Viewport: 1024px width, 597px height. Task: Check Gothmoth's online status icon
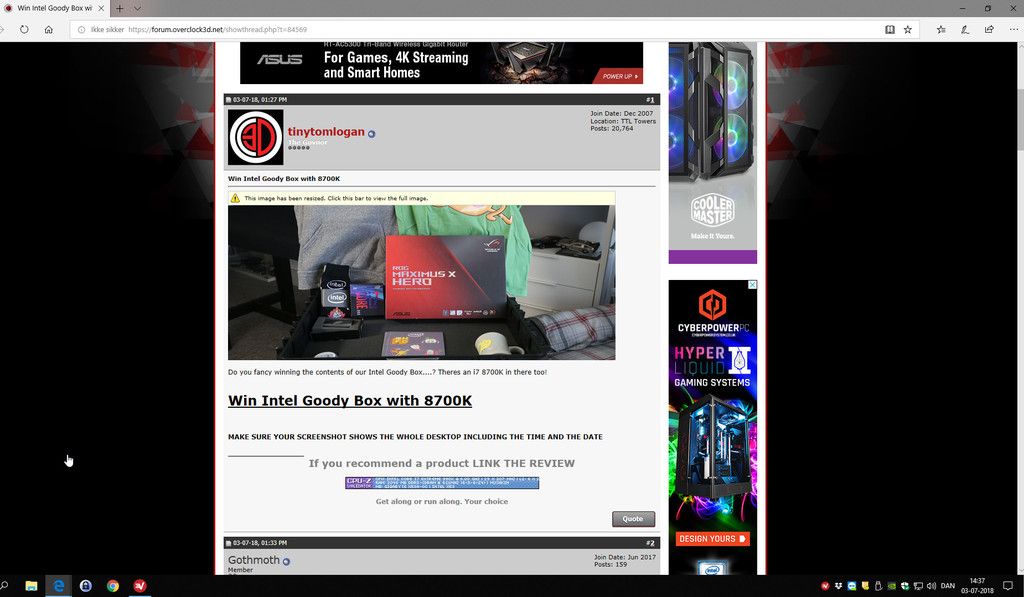[286, 561]
